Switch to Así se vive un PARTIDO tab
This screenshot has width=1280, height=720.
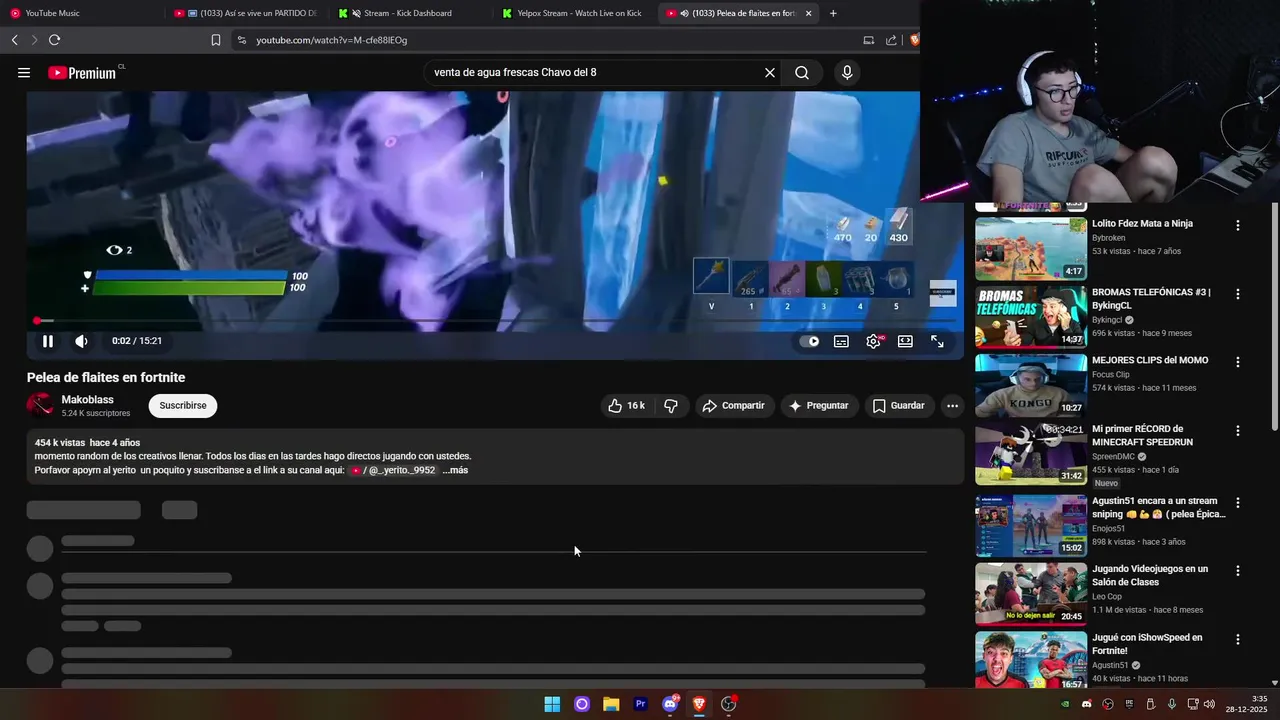click(245, 13)
